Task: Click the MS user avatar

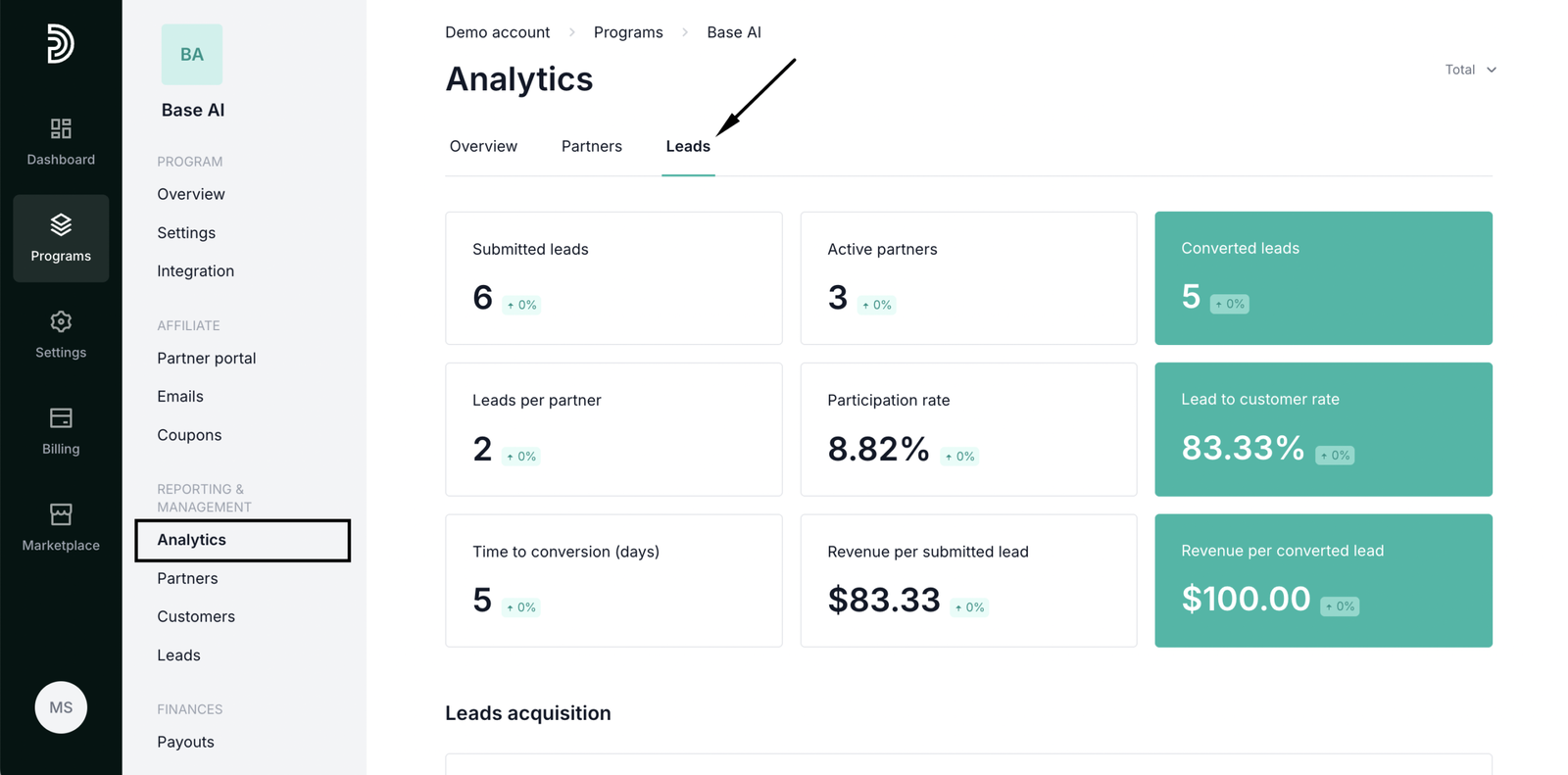Action: click(61, 707)
